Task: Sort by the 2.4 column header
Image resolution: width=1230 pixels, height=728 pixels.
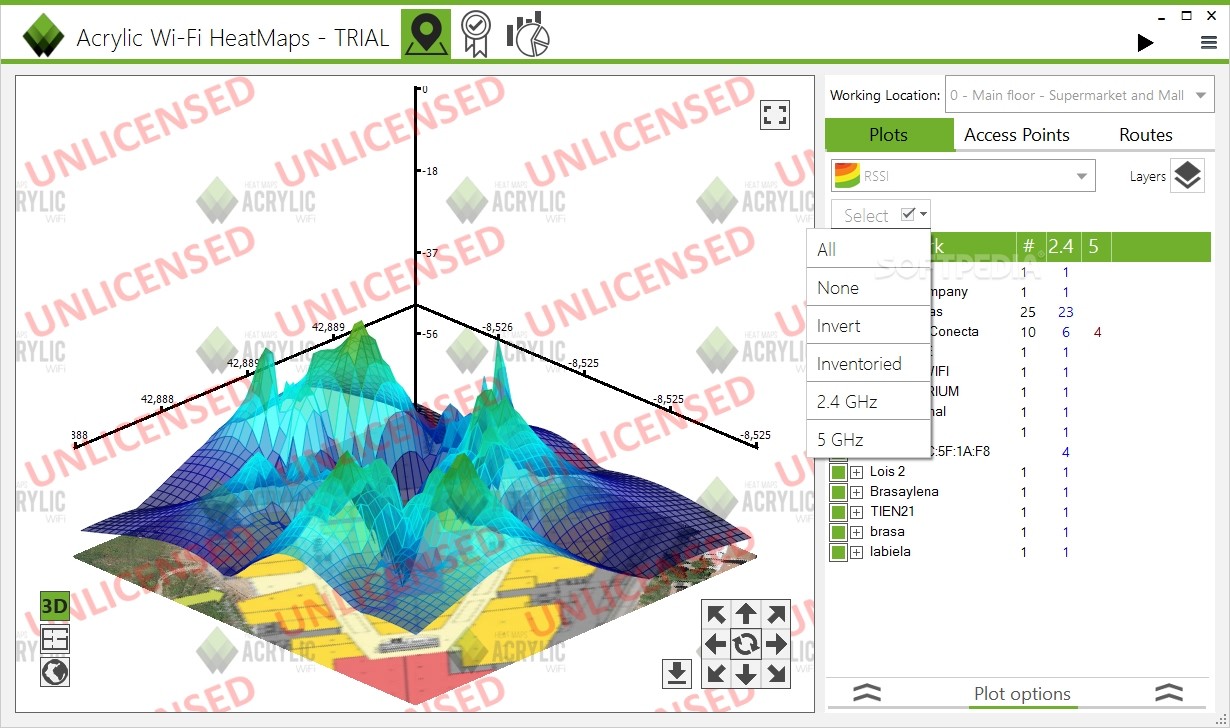Action: [x=1060, y=246]
